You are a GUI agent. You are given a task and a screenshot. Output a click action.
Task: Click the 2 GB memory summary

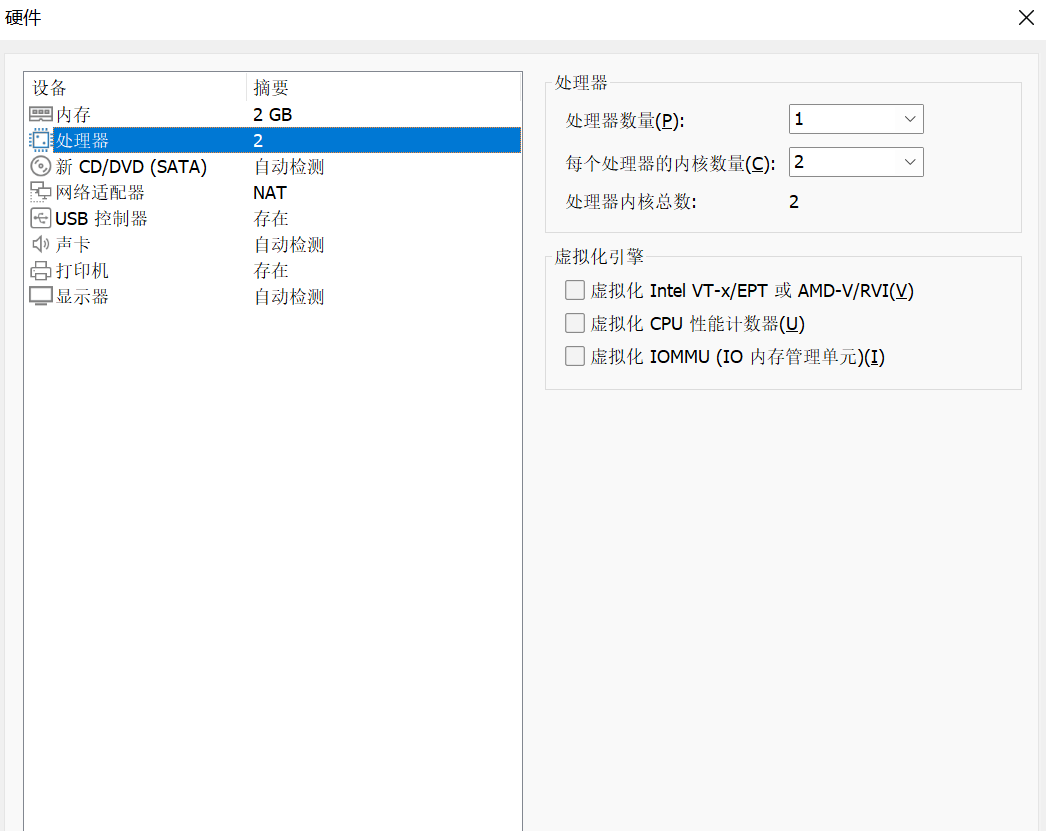[273, 115]
